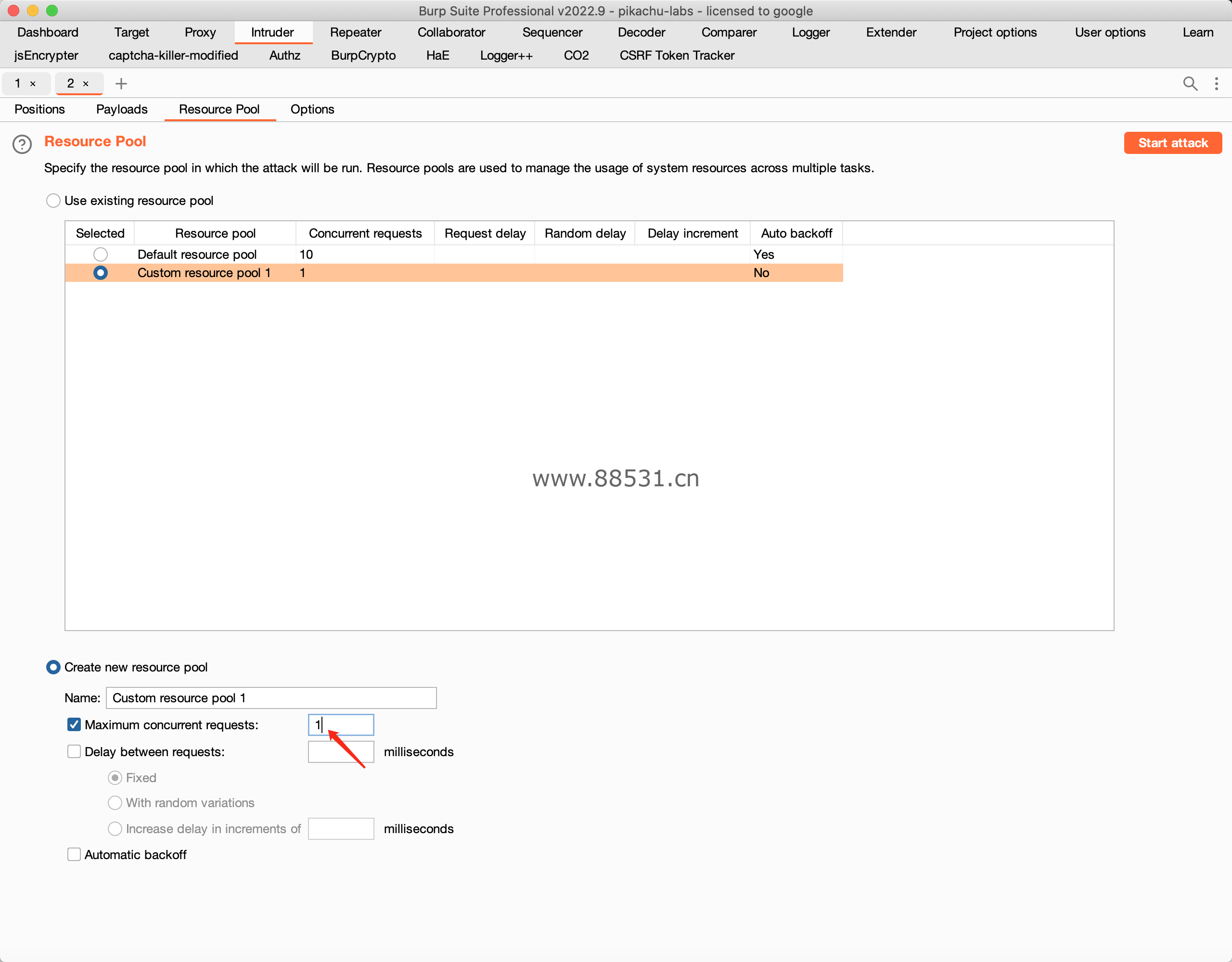The width and height of the screenshot is (1232, 962).
Task: Select the Default resource pool radio
Action: click(x=101, y=254)
